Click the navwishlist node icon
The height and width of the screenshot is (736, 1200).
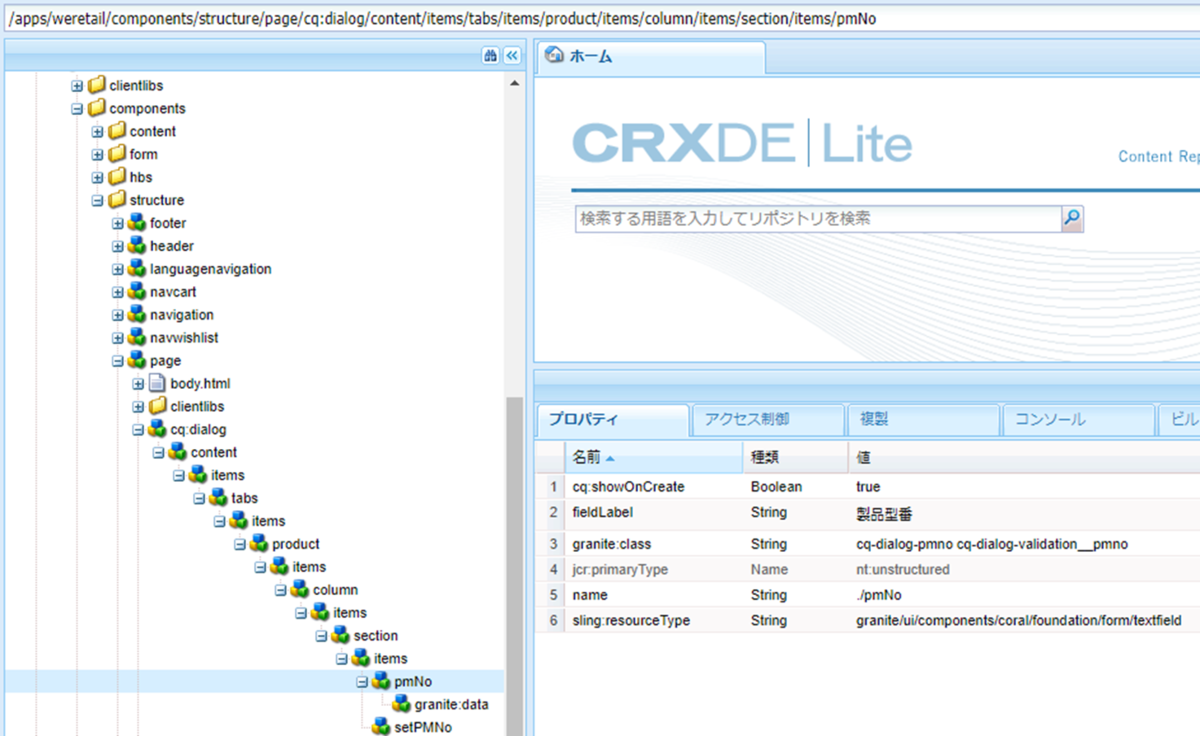click(x=137, y=338)
